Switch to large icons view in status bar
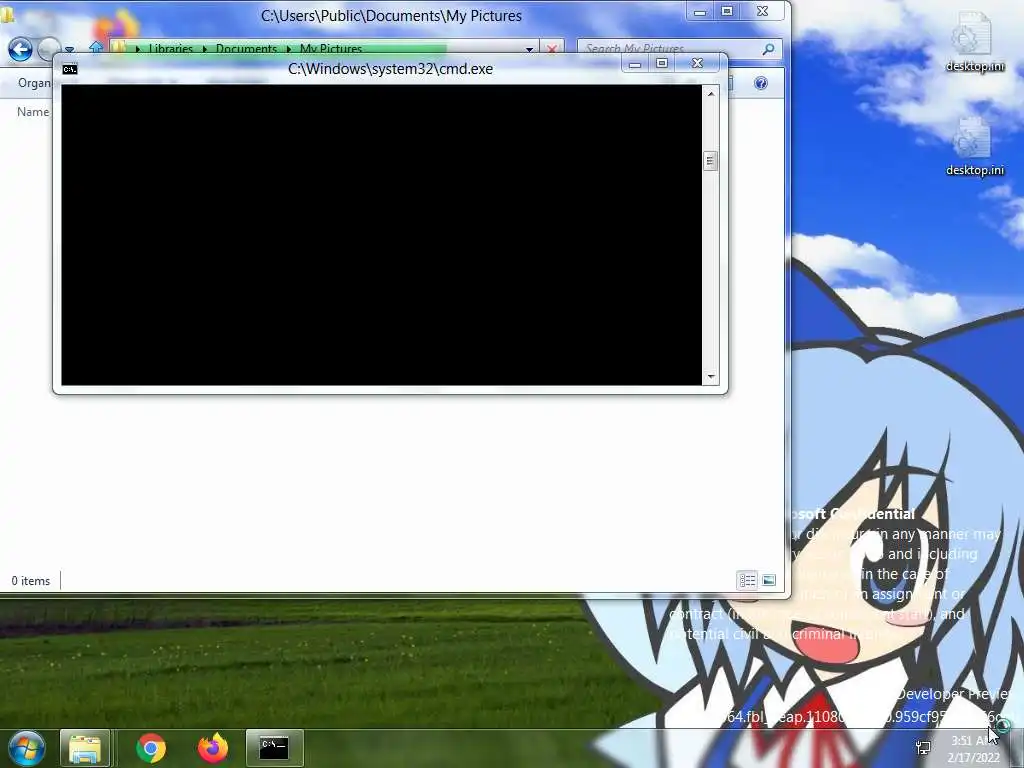The image size is (1024, 768). (x=769, y=580)
